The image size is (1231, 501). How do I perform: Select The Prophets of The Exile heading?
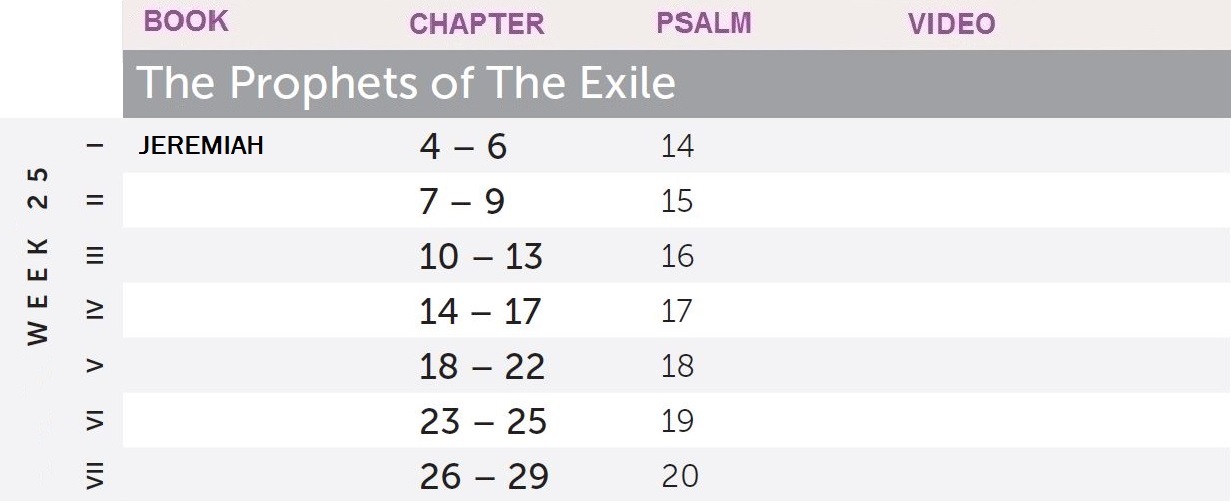point(405,83)
